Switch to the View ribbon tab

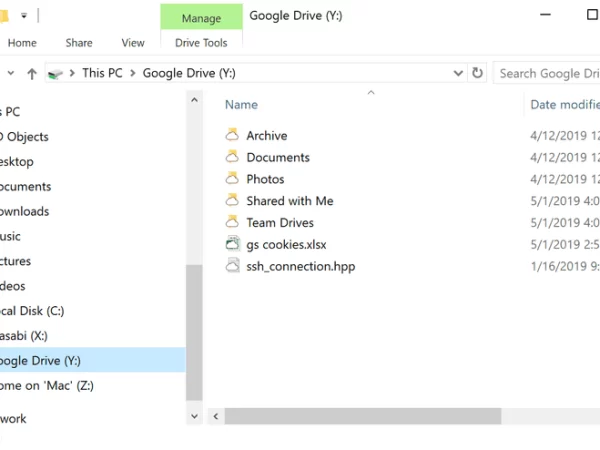point(133,43)
